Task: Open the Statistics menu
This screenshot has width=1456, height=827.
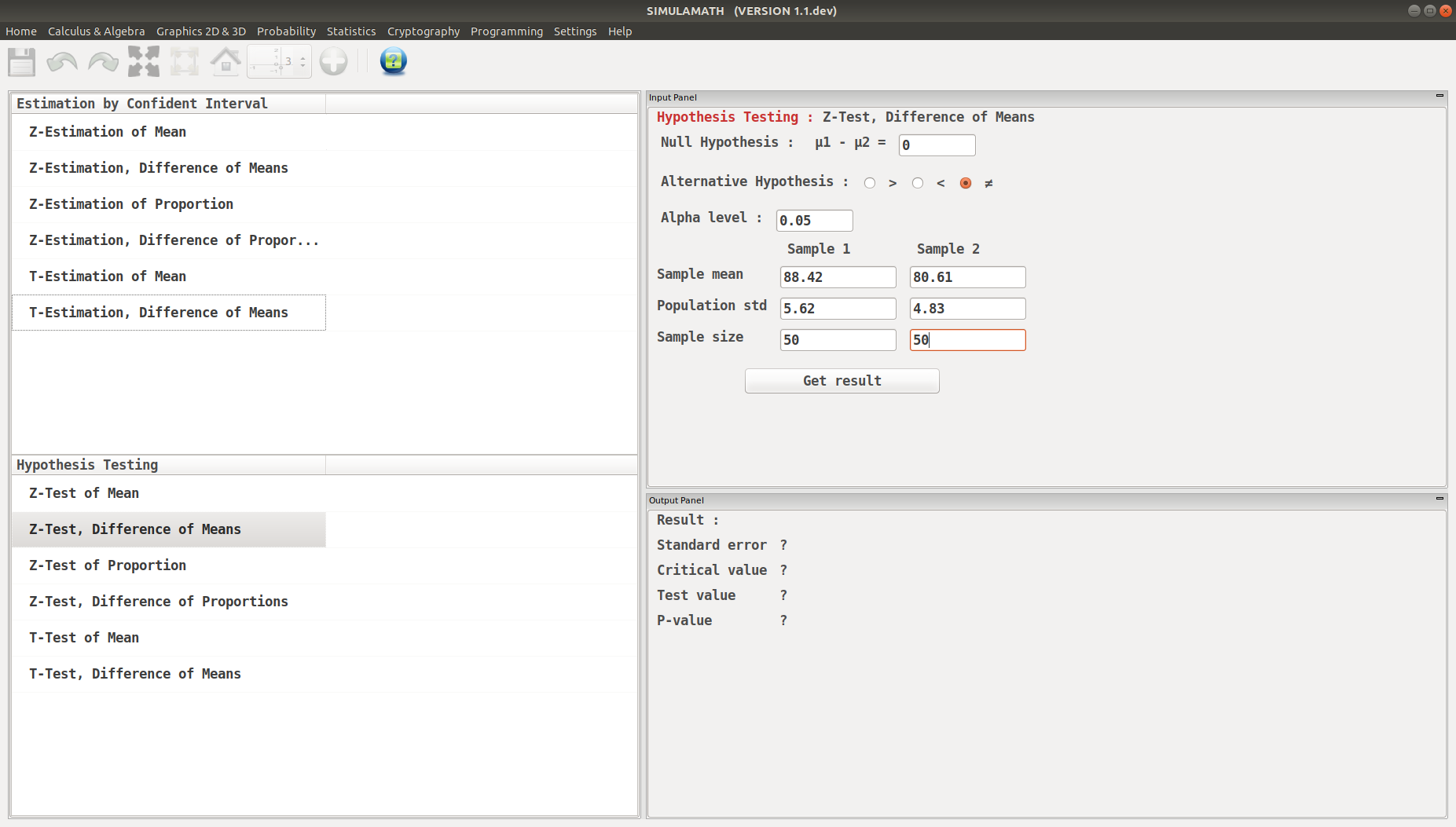Action: [x=351, y=31]
